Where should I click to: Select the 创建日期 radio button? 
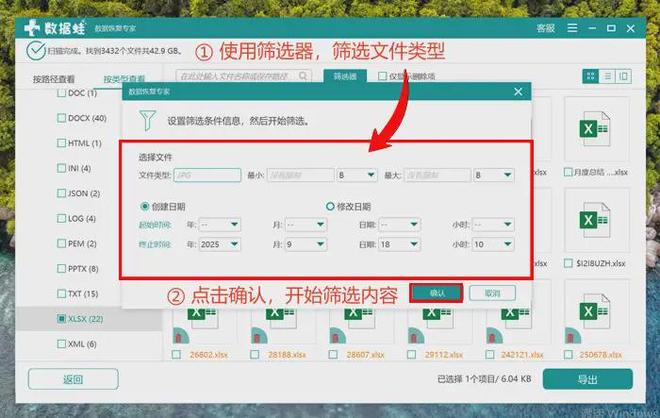coord(144,206)
